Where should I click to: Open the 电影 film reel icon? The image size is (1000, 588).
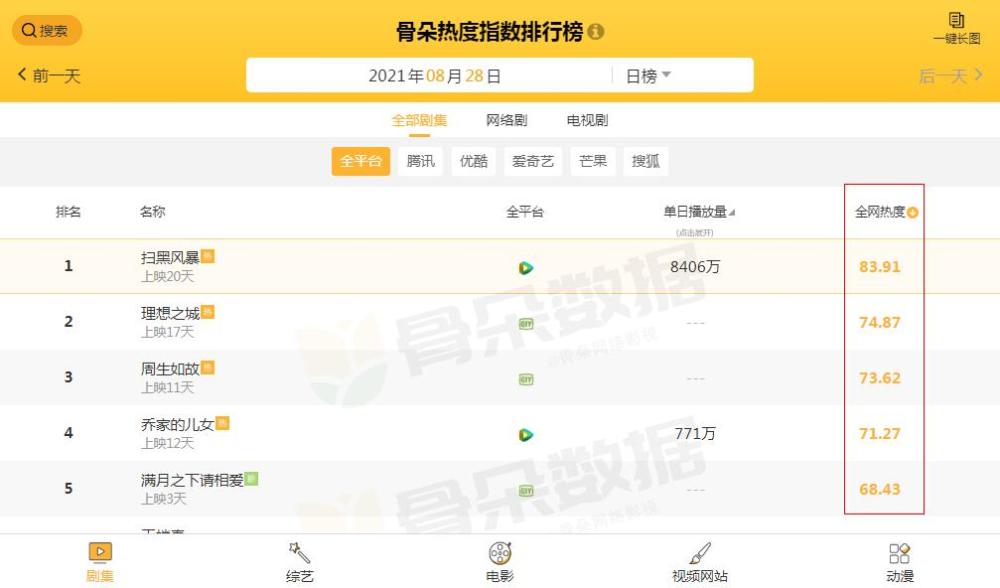[x=500, y=552]
